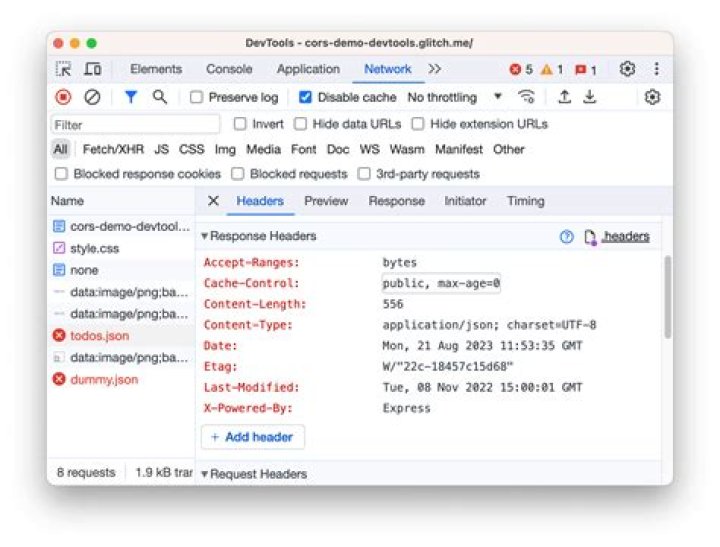Select the todos.json request row
Viewport: 720px width, 547px height.
[x=121, y=336]
